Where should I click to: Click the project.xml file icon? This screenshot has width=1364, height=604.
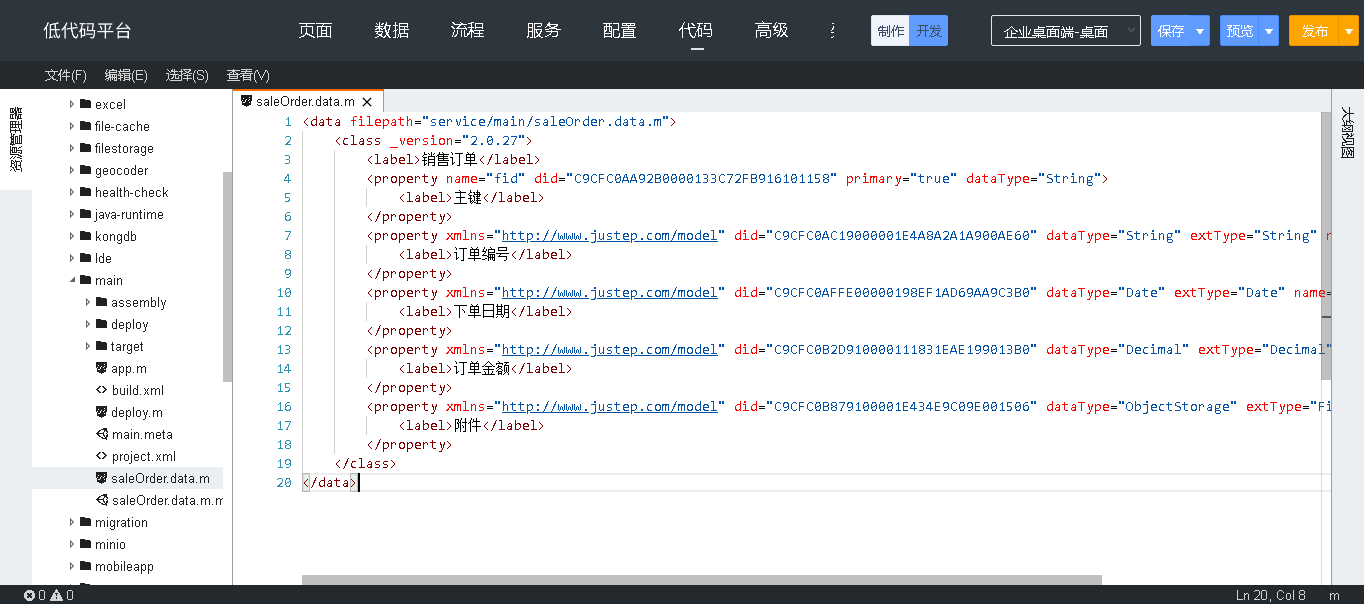tap(101, 456)
